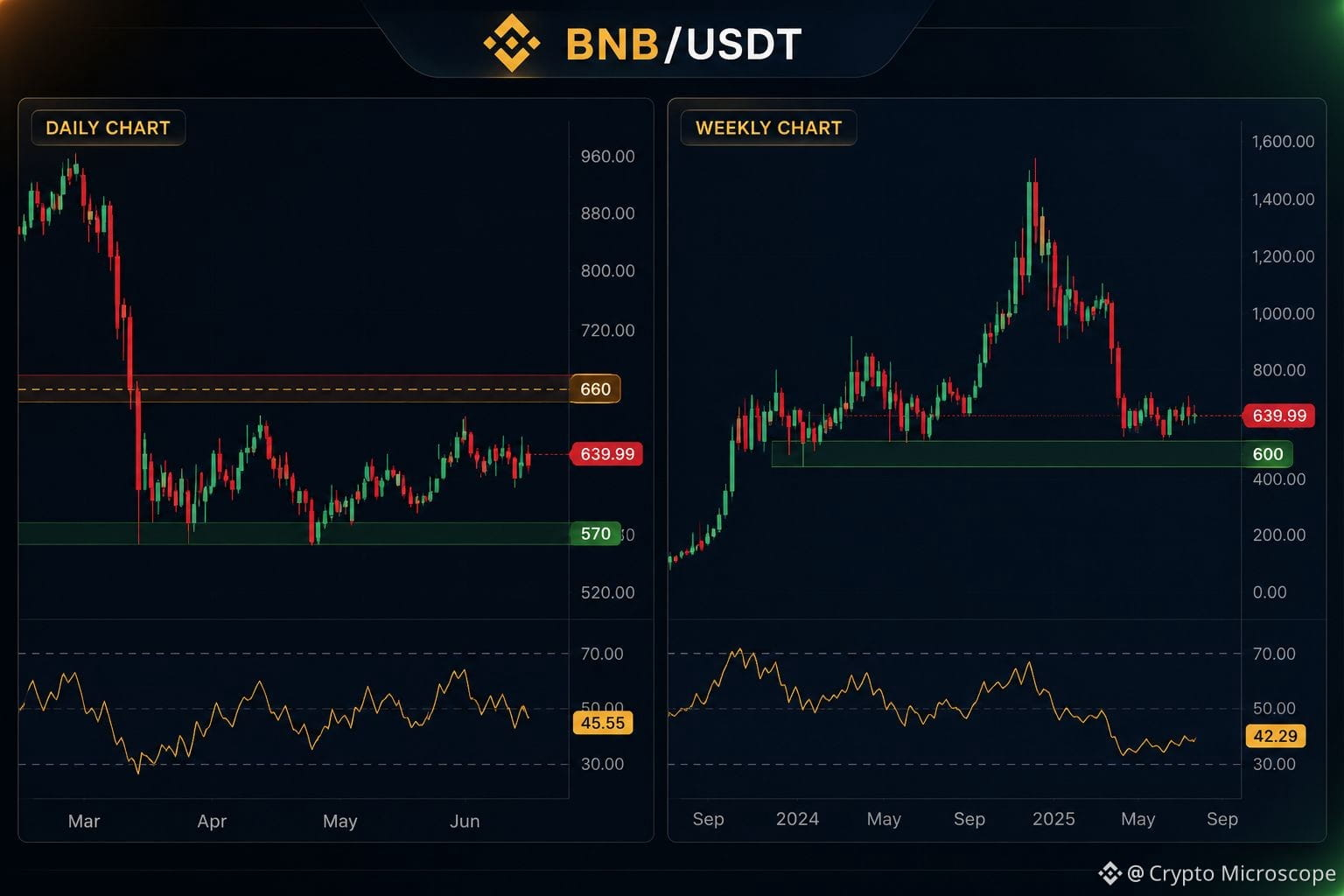Click the 2025 year label
This screenshot has width=1344, height=896.
point(1053,819)
